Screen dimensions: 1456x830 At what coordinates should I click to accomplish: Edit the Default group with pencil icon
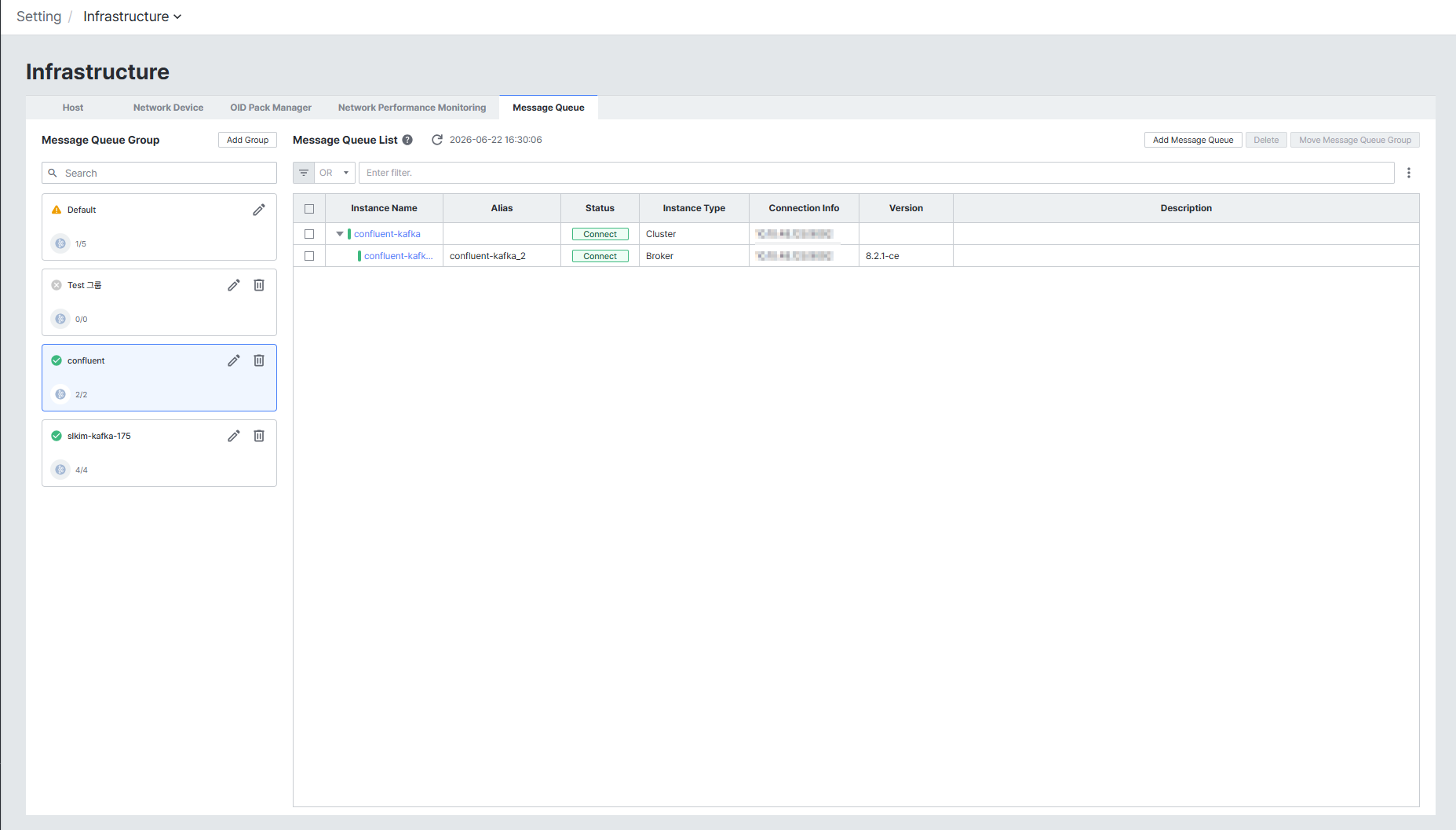tap(259, 210)
